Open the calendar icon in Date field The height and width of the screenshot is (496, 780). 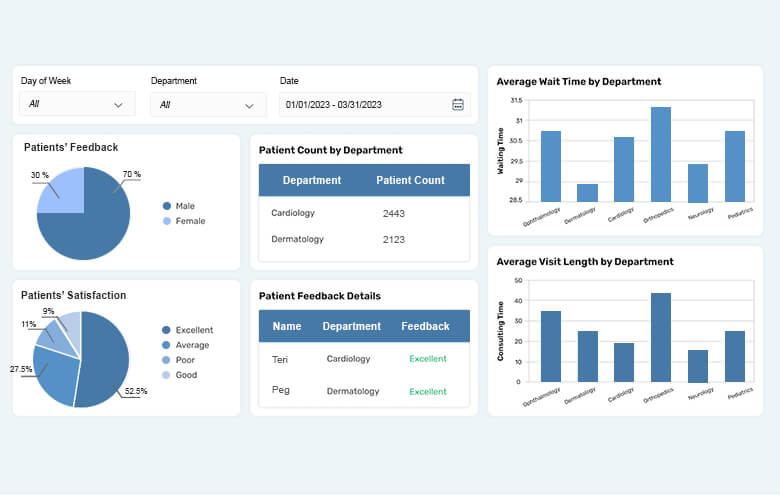tap(458, 104)
